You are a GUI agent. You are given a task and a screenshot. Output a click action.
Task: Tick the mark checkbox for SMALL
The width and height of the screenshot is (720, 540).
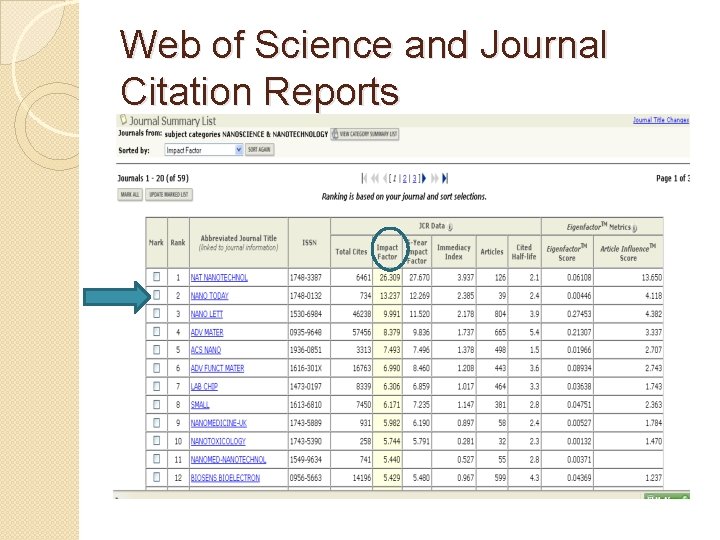click(x=157, y=404)
